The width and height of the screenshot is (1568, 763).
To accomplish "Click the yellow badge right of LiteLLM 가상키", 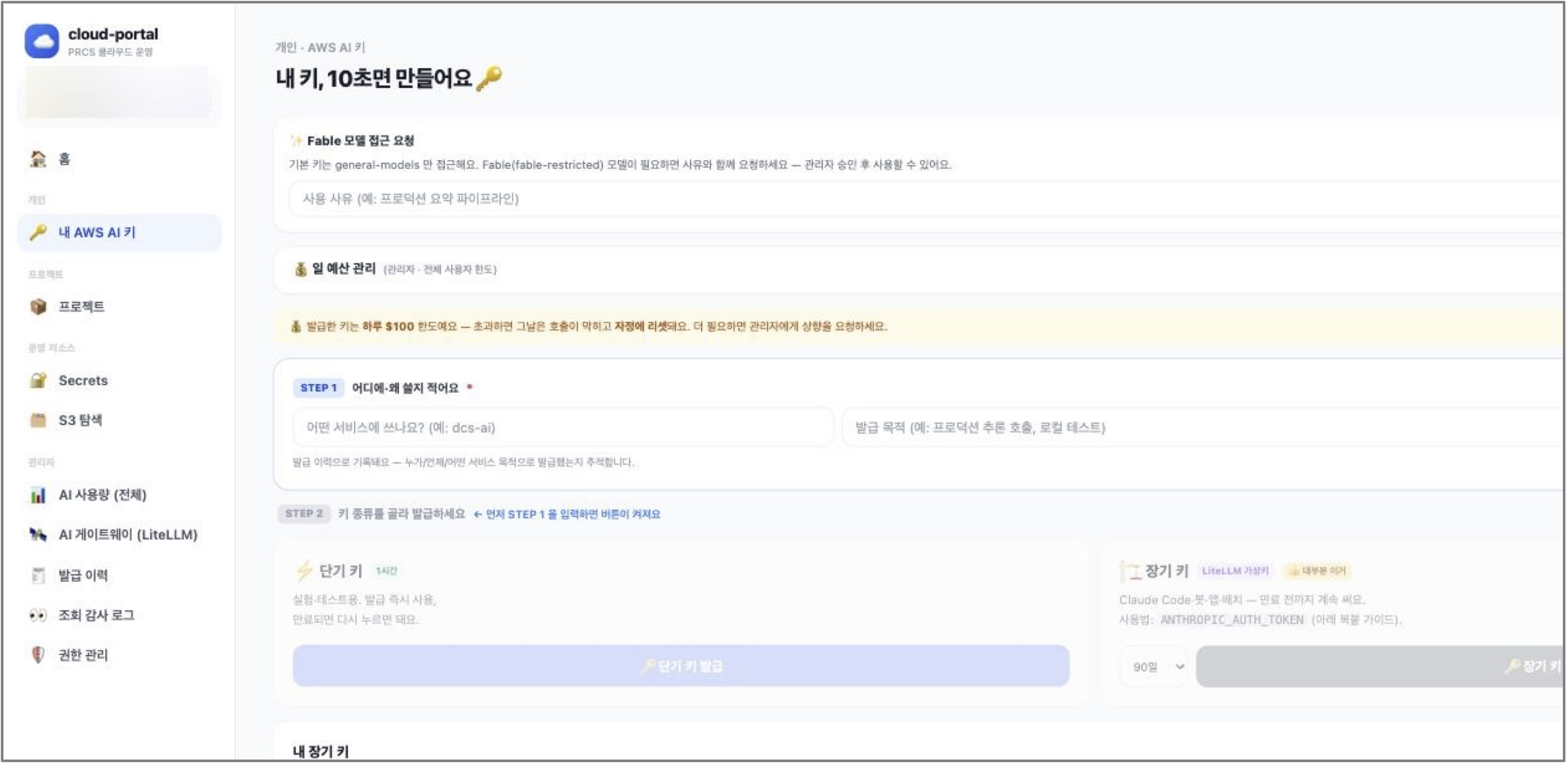I will tap(1317, 571).
